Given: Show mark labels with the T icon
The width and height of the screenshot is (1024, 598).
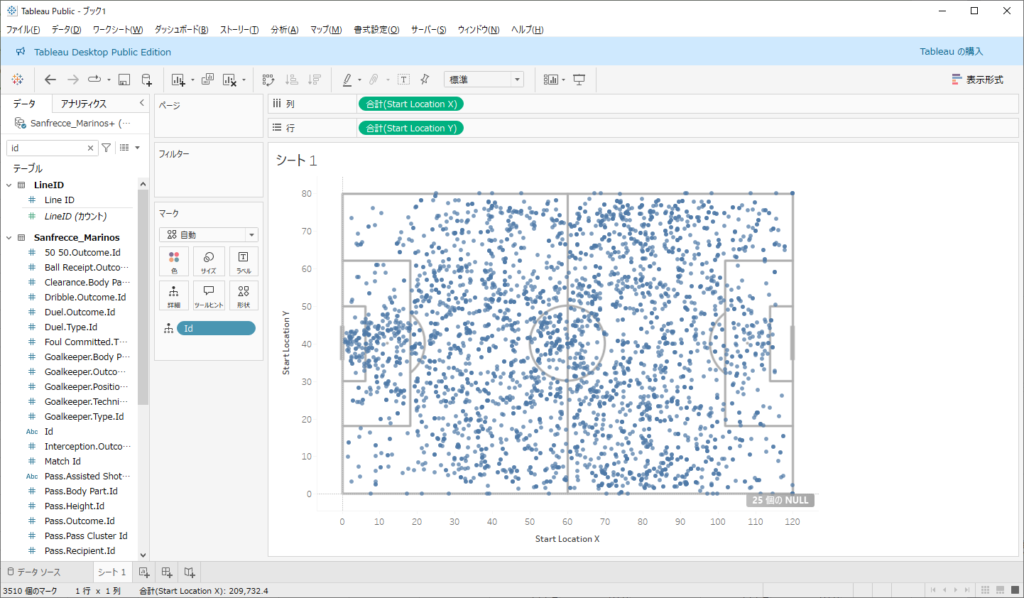Looking at the screenshot, I should [404, 80].
